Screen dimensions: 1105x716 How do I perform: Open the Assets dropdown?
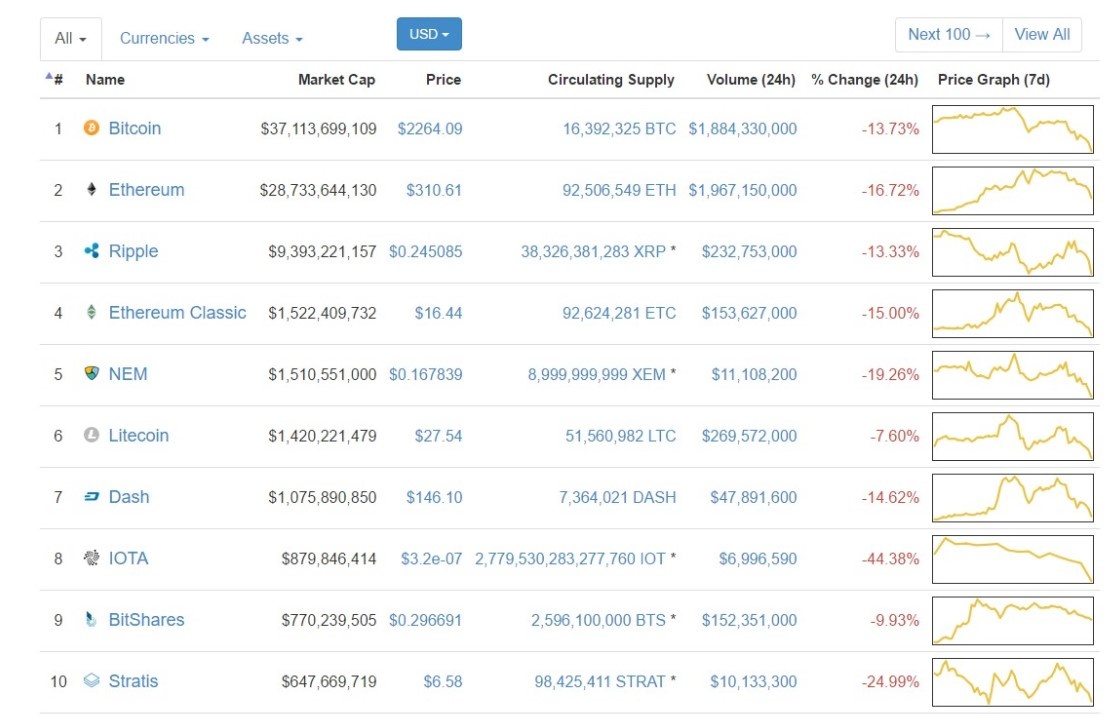click(x=271, y=37)
